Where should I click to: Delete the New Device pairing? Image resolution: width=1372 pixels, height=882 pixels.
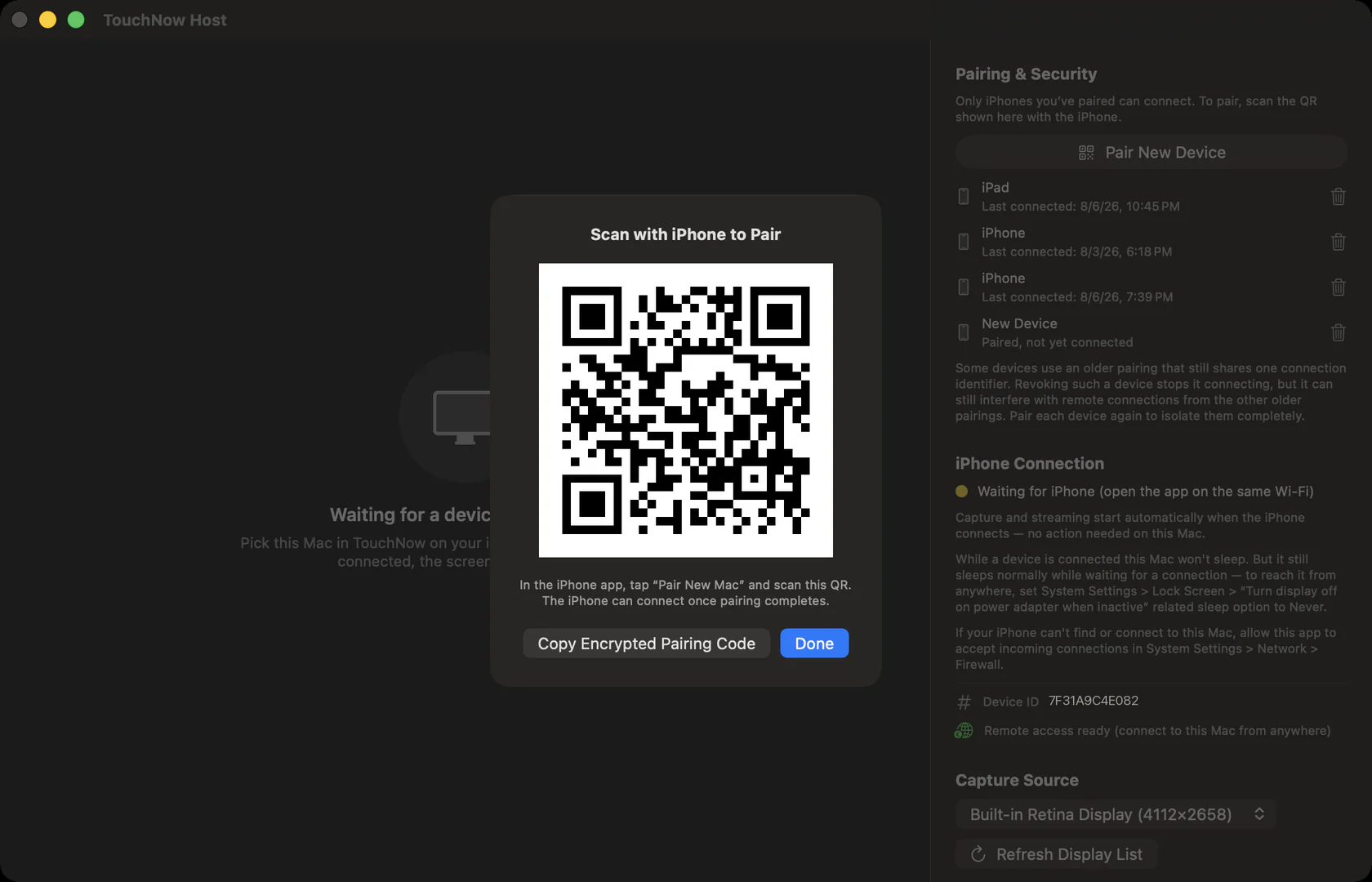pos(1338,332)
